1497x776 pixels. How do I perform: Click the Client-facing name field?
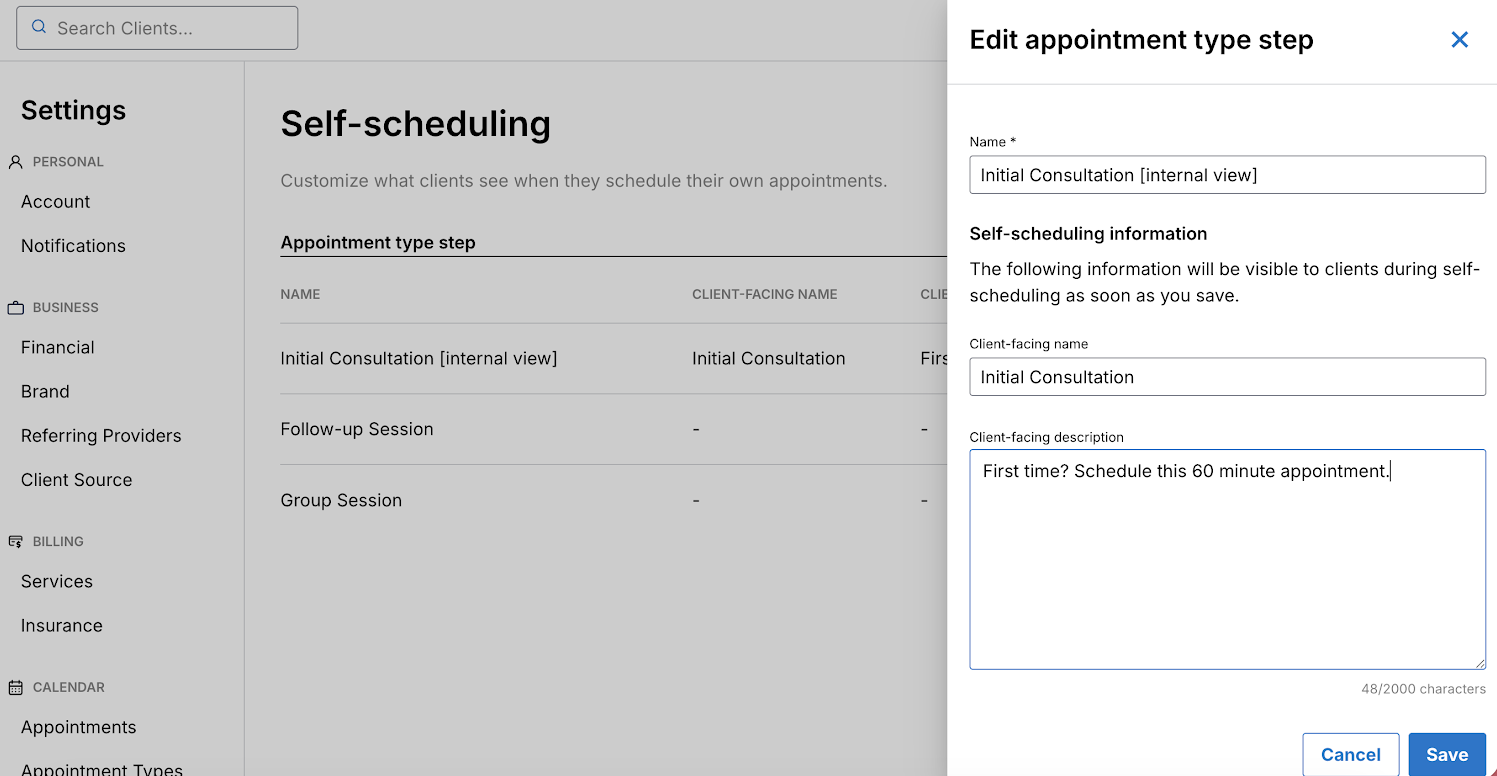1227,377
